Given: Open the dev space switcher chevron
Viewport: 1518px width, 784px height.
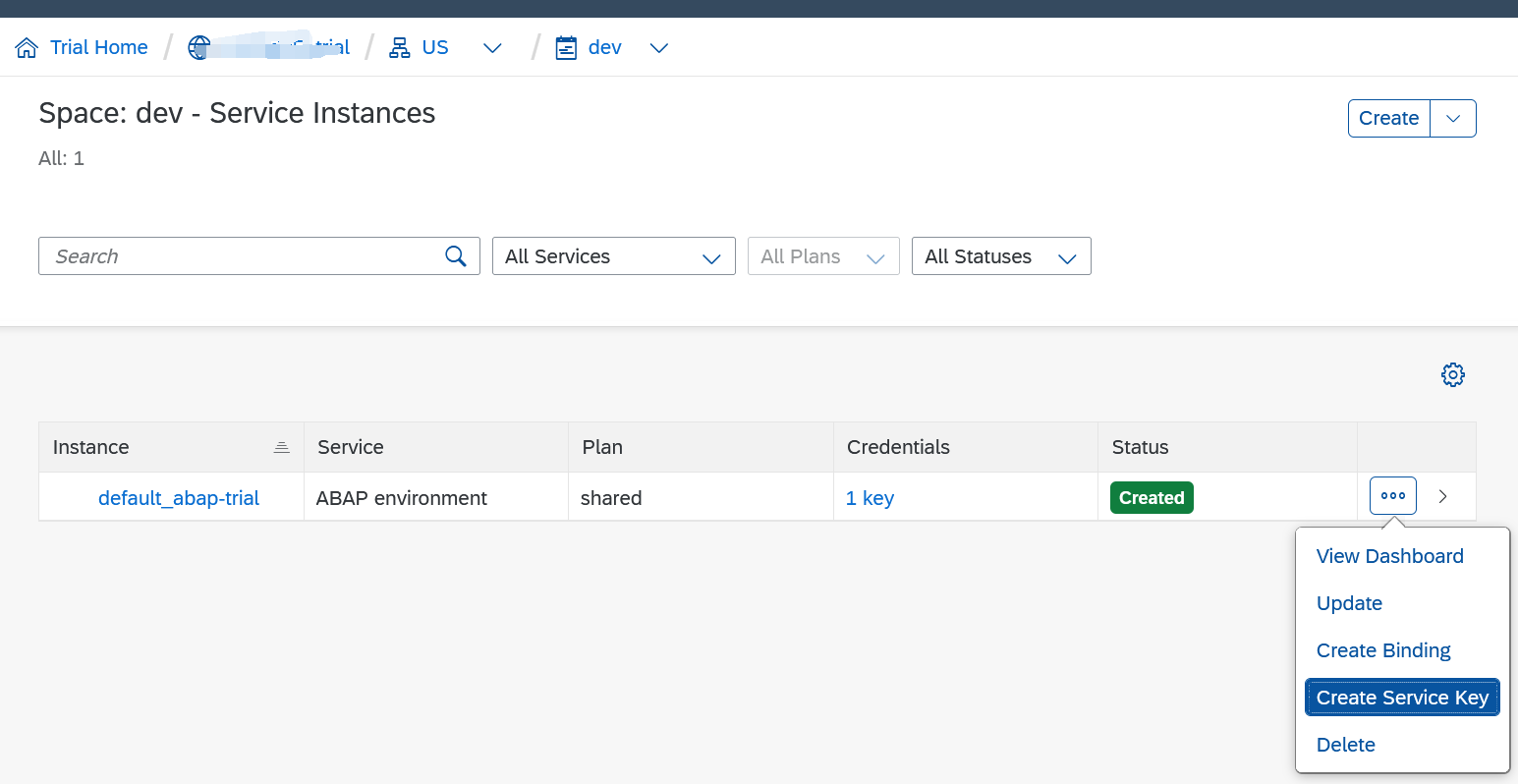Looking at the screenshot, I should click(x=658, y=47).
